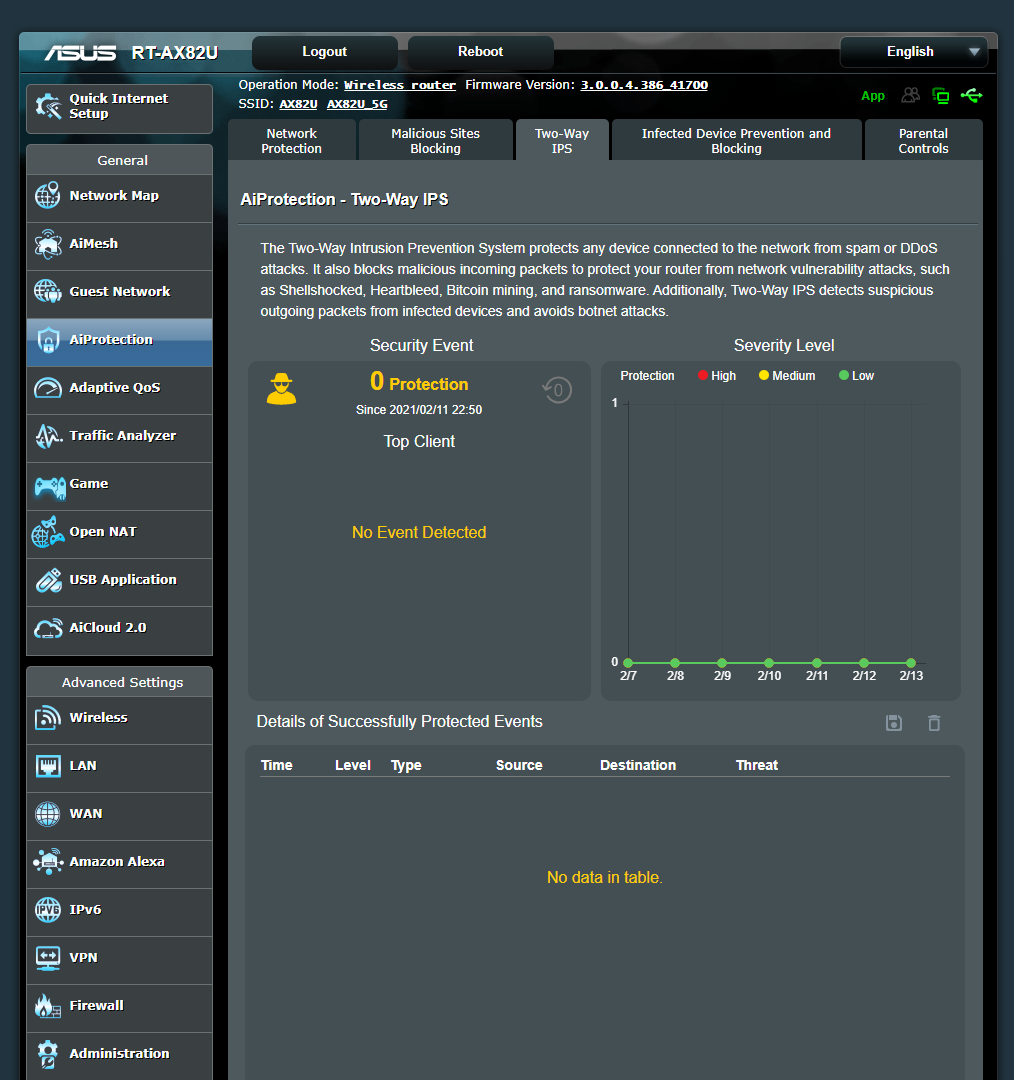Click the '0 Protection' count text
This screenshot has width=1014, height=1080.
click(x=419, y=382)
